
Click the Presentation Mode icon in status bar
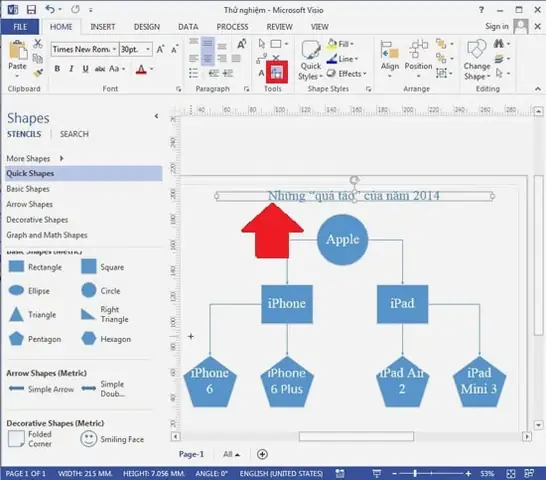click(x=376, y=474)
